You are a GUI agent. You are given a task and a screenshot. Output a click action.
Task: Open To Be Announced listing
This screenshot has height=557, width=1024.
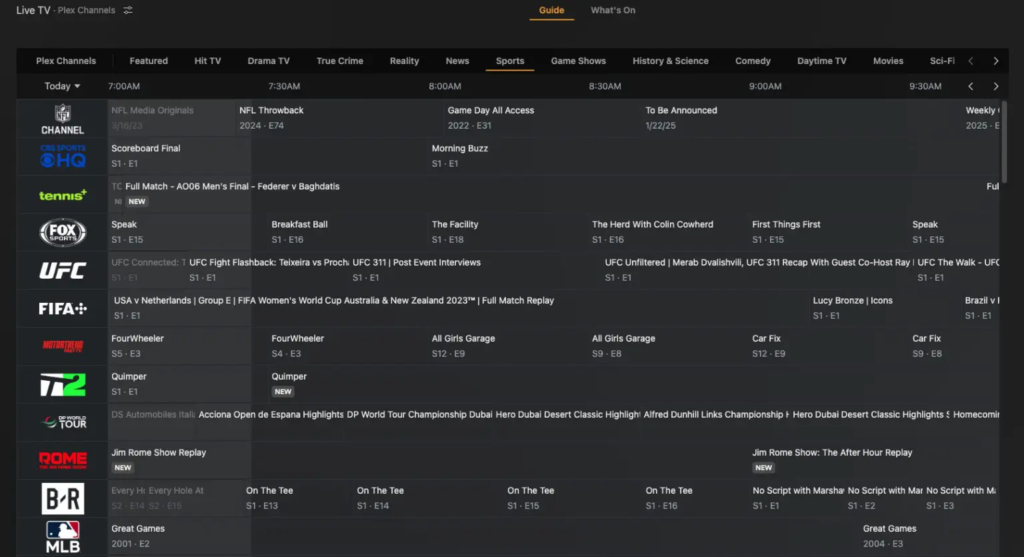click(x=802, y=118)
